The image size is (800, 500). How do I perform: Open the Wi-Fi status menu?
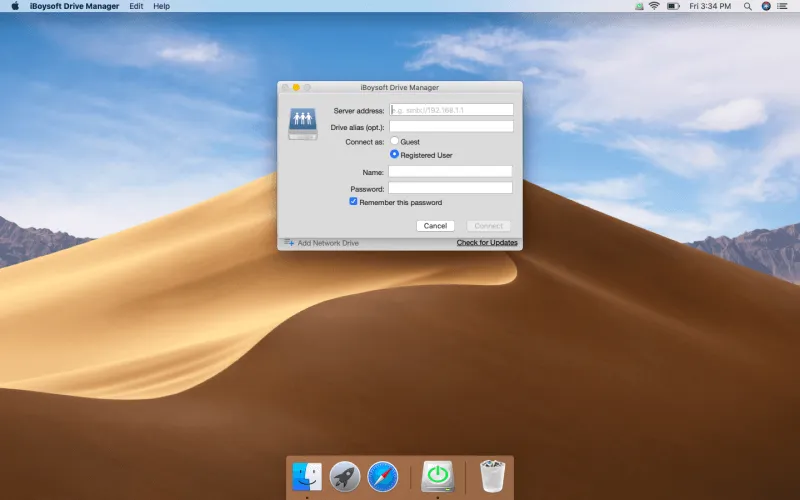coord(654,6)
